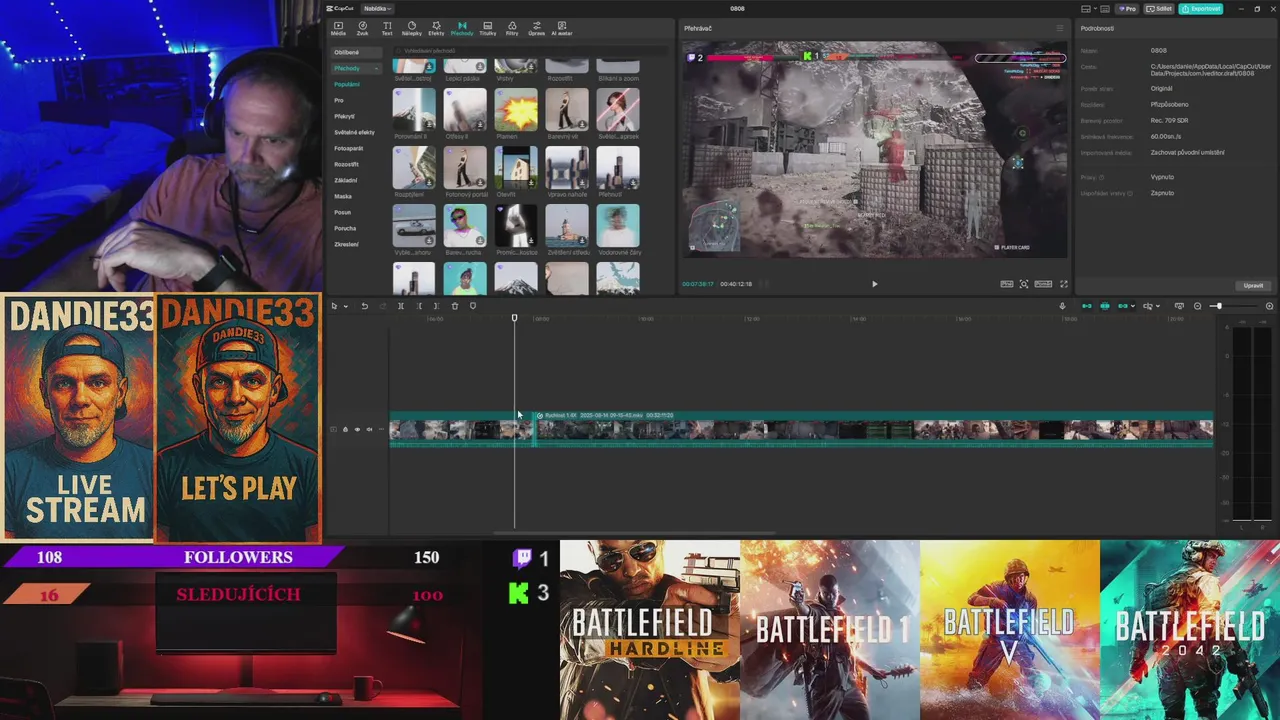Select the Zkreslení transitions category
1280x720 pixels.
click(346, 244)
